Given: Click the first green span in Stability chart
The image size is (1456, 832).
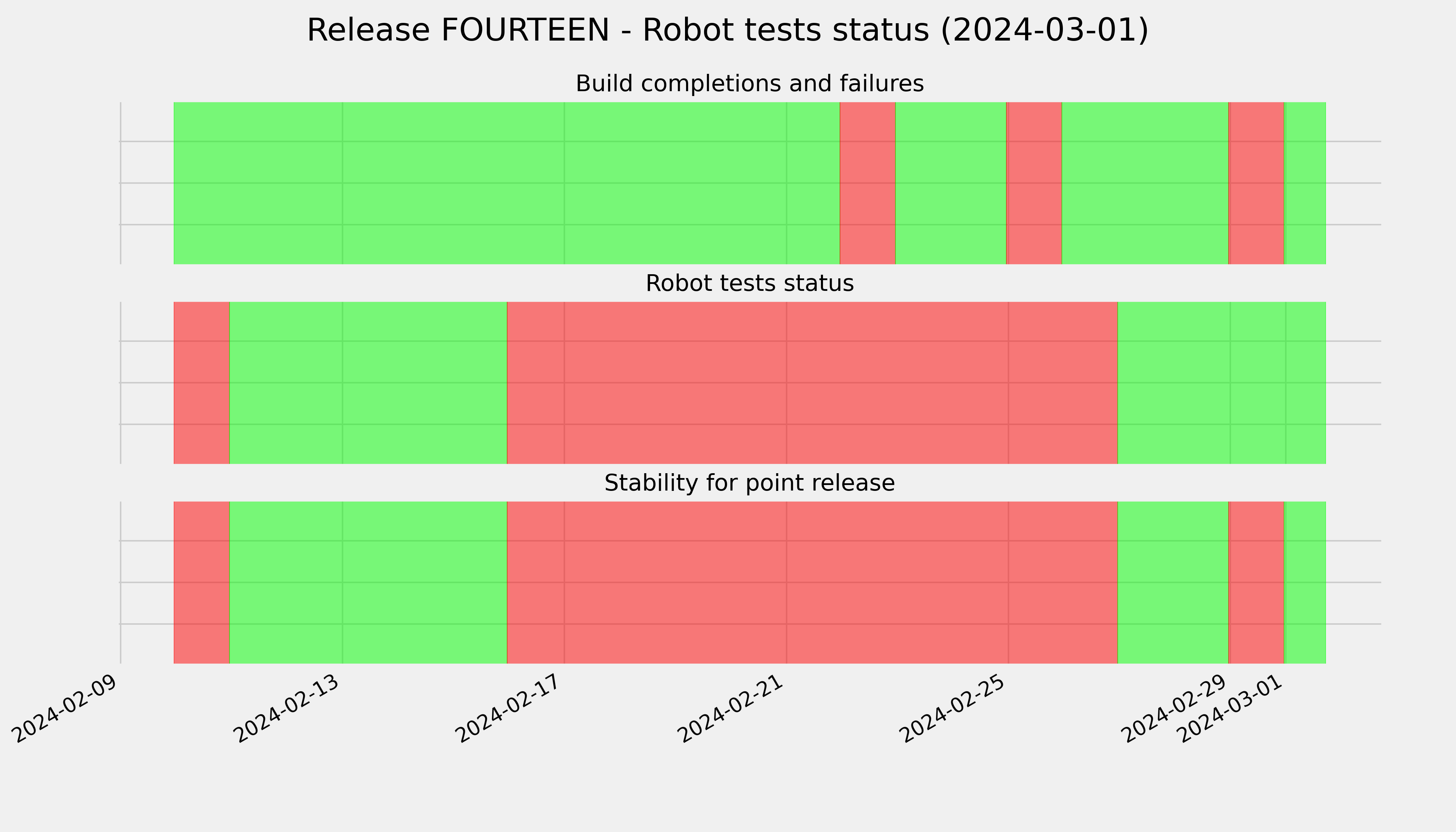Looking at the screenshot, I should click(369, 582).
